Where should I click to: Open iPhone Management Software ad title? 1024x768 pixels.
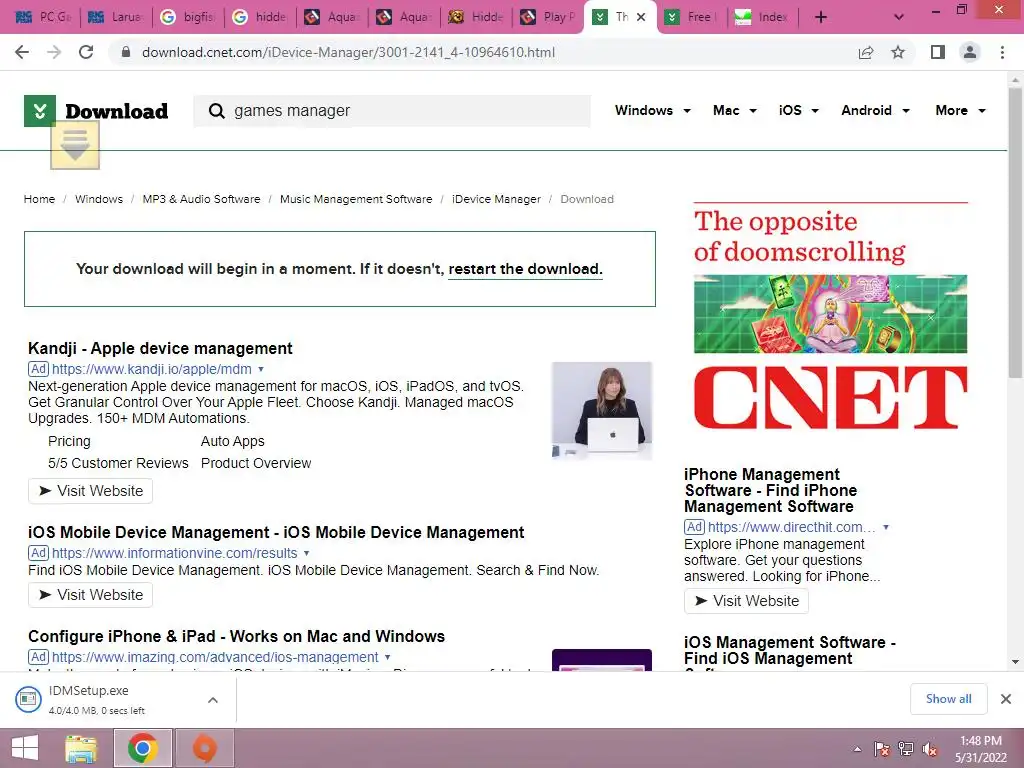(771, 490)
